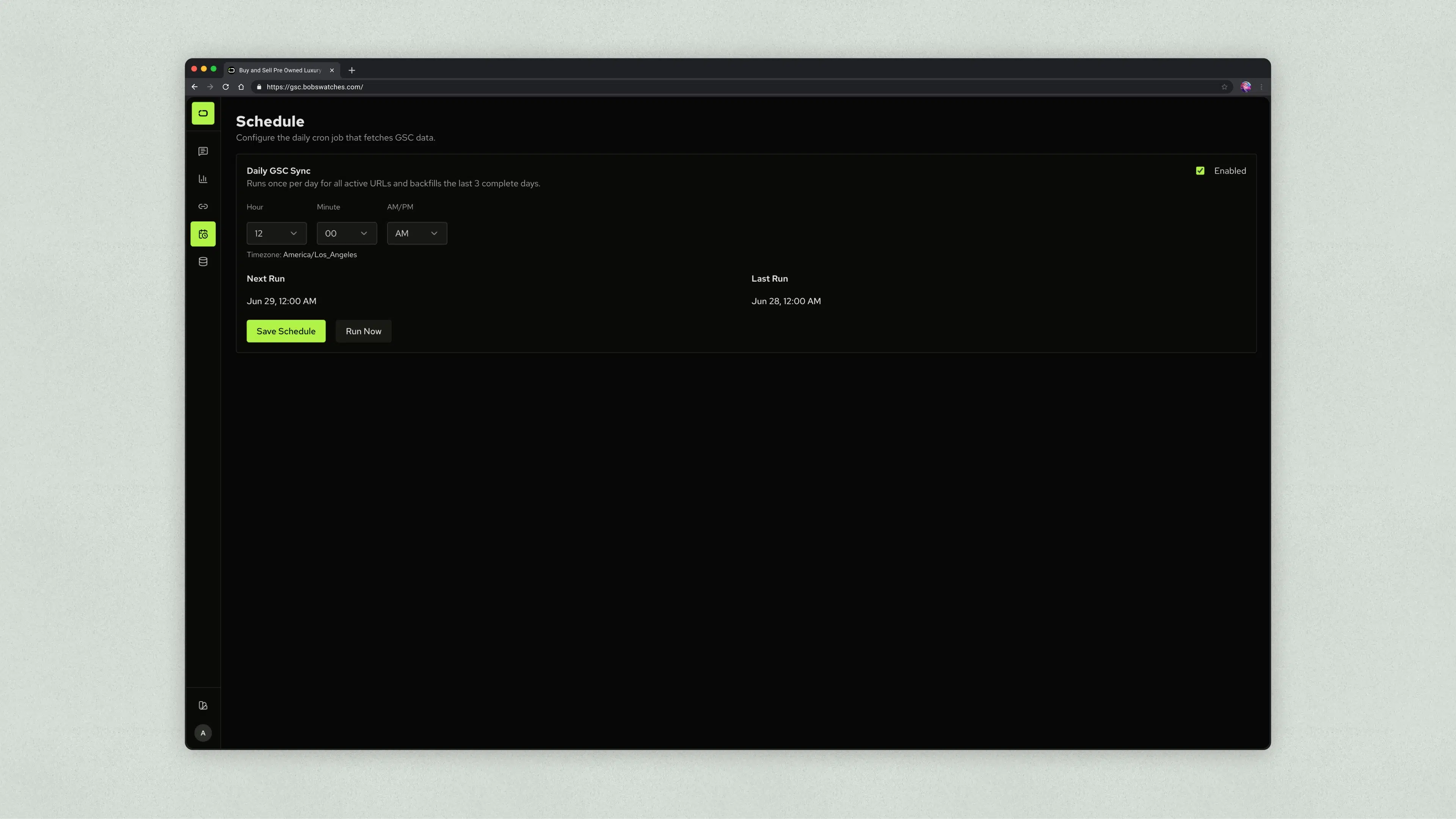This screenshot has height=819, width=1456.
Task: Open the link URLs sidebar icon
Action: 203,207
